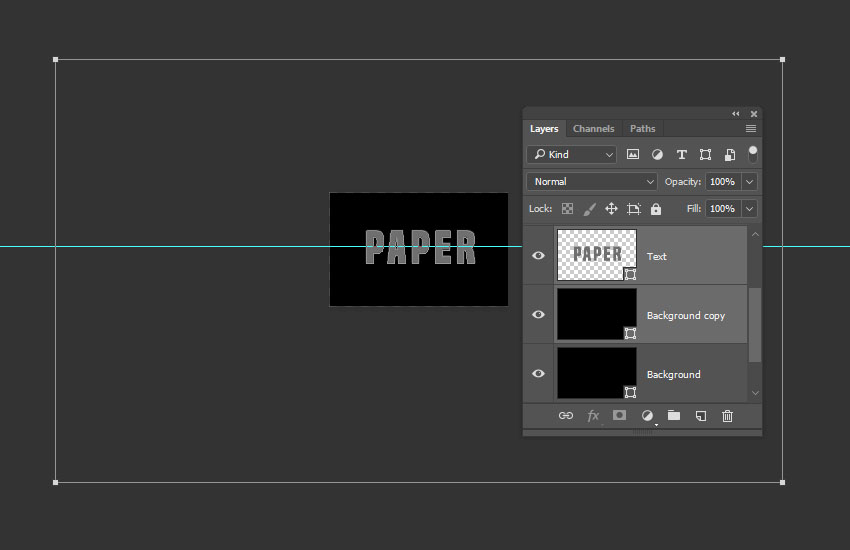Filter layers by smart object icon
The image size is (850, 550).
(x=730, y=154)
